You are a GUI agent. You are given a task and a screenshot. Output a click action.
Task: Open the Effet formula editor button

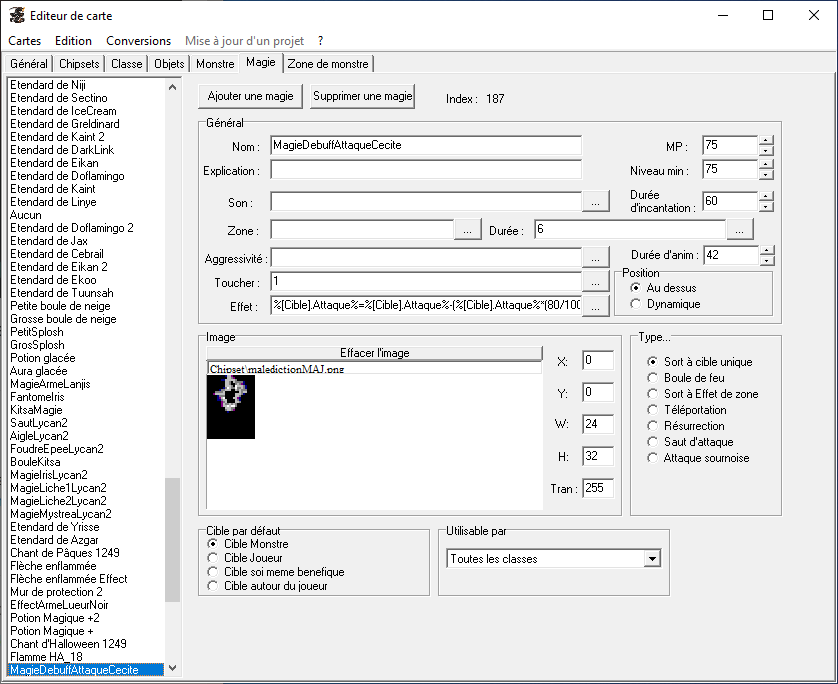(595, 306)
